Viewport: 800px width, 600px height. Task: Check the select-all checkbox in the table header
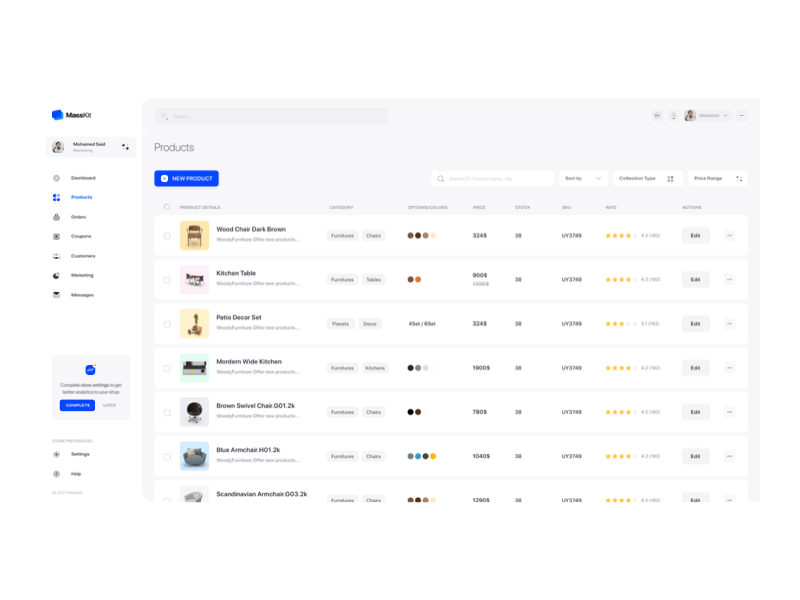[x=167, y=207]
